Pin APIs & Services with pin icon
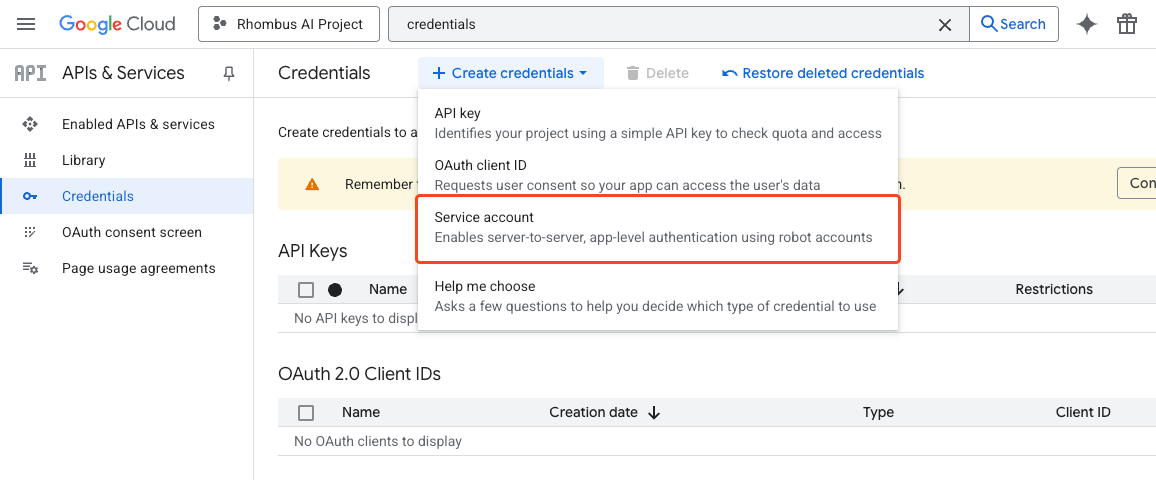The width and height of the screenshot is (1156, 480). (x=229, y=73)
